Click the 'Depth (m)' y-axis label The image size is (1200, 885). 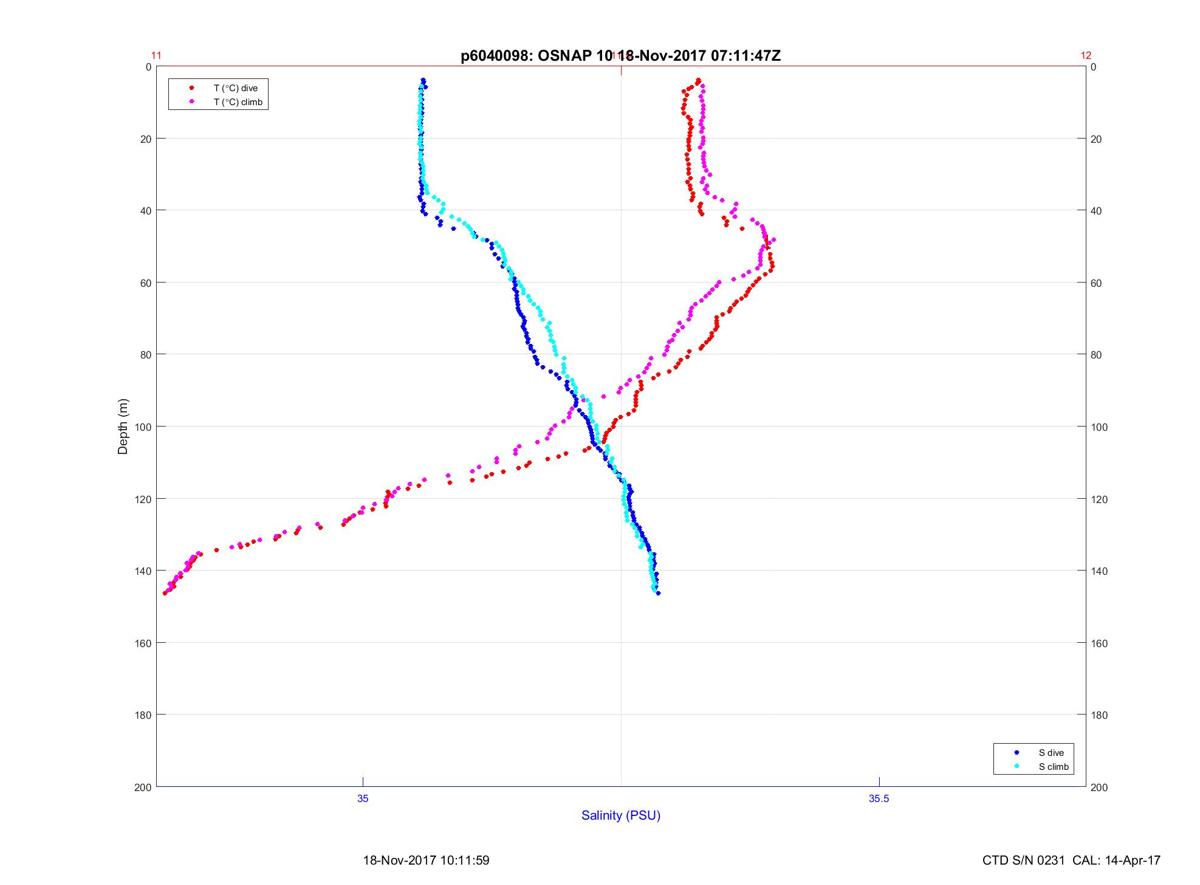[124, 427]
